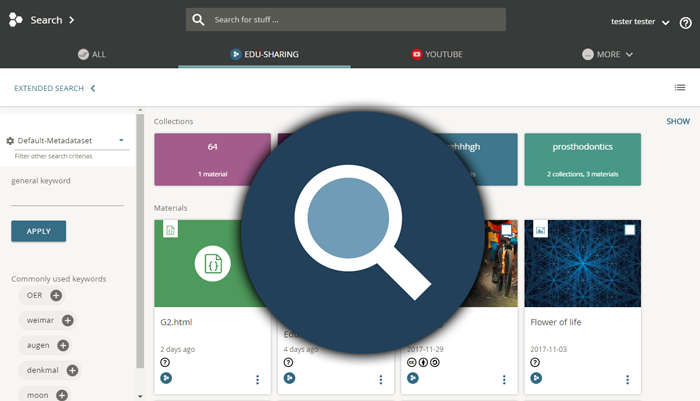The height and width of the screenshot is (401, 700).
Task: Open more options menu for G2.html
Action: point(257,379)
